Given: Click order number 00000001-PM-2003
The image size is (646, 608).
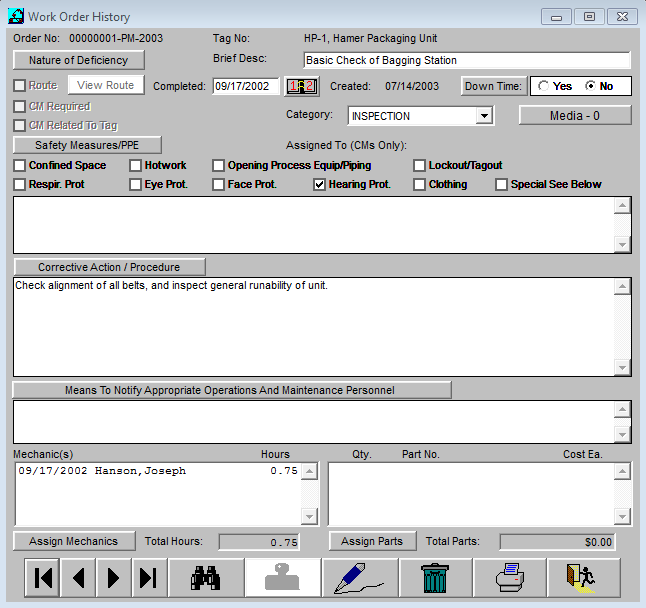Looking at the screenshot, I should (x=116, y=38).
